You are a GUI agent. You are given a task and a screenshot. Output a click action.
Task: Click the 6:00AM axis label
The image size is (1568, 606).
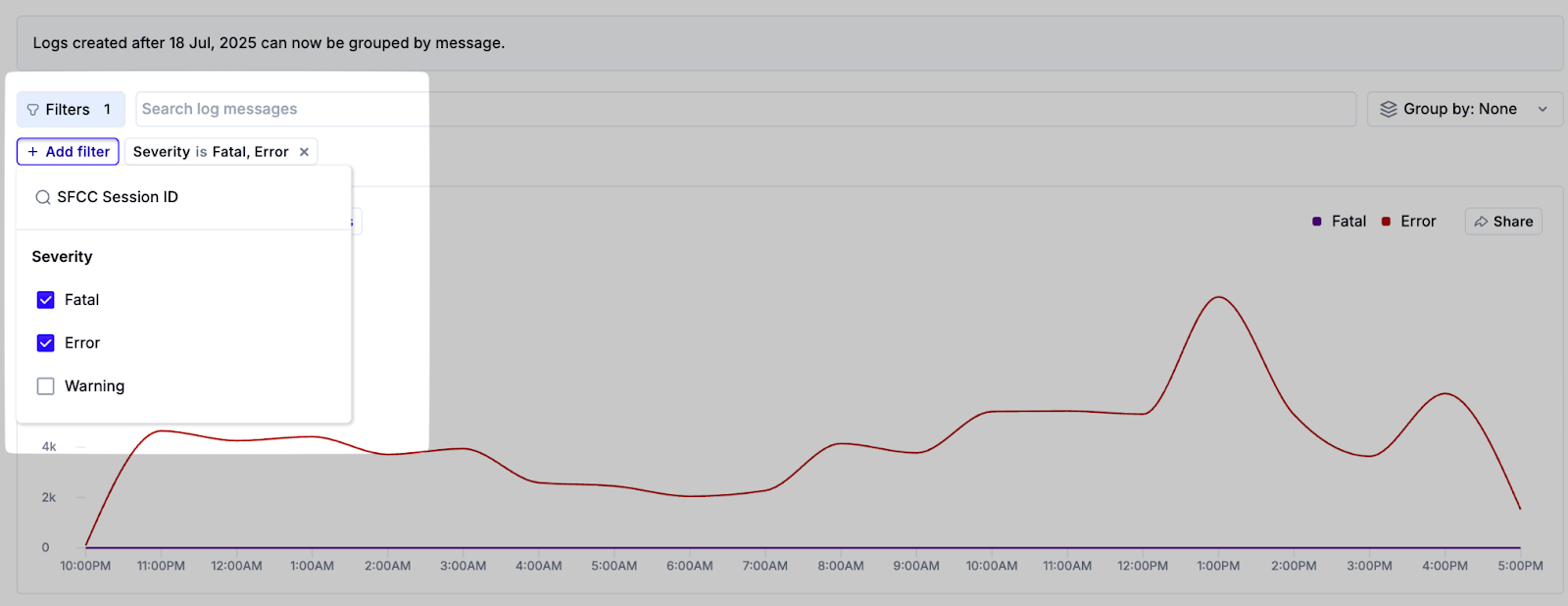pos(690,566)
